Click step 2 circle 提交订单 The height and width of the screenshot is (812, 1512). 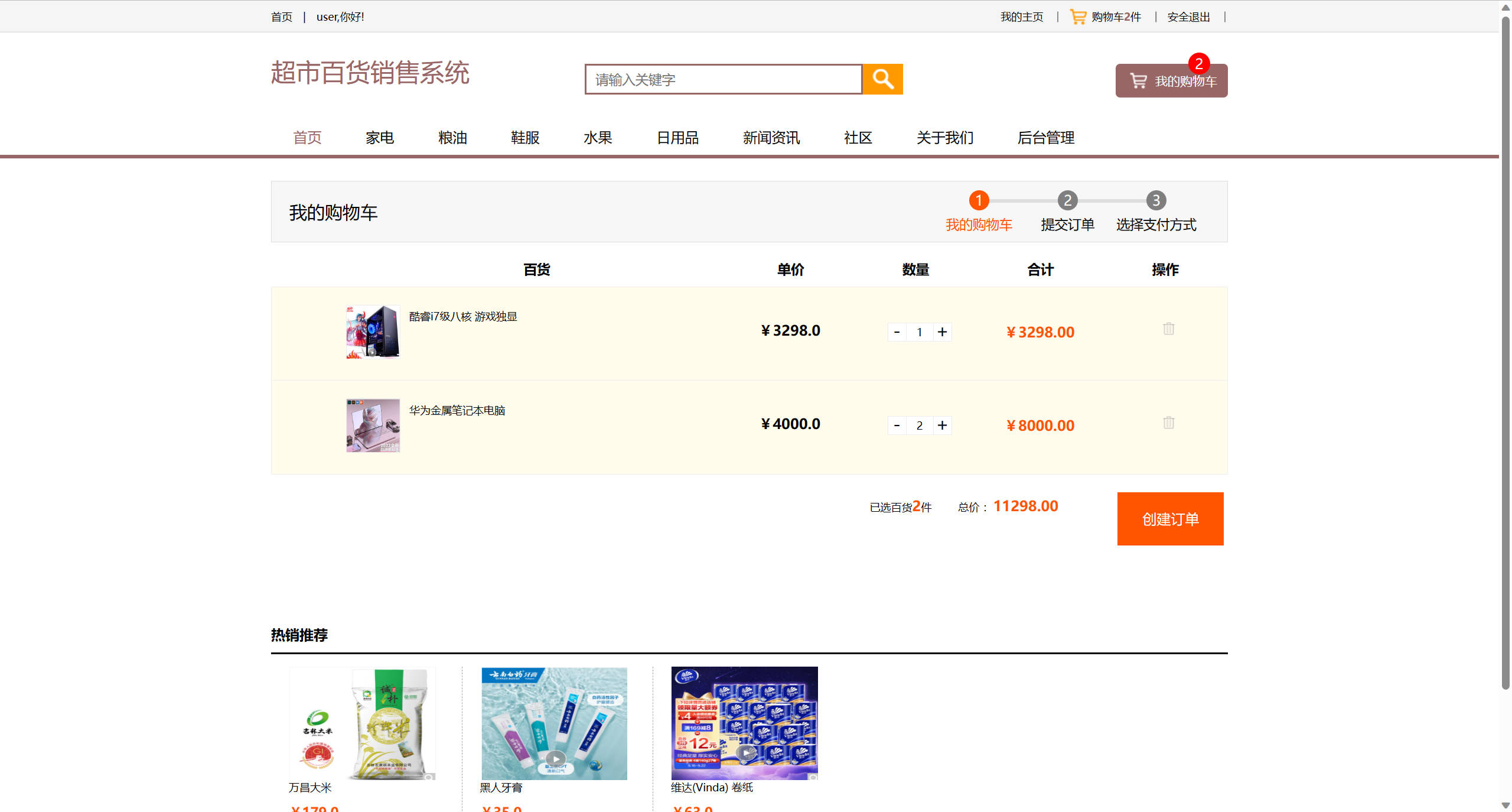click(x=1067, y=200)
